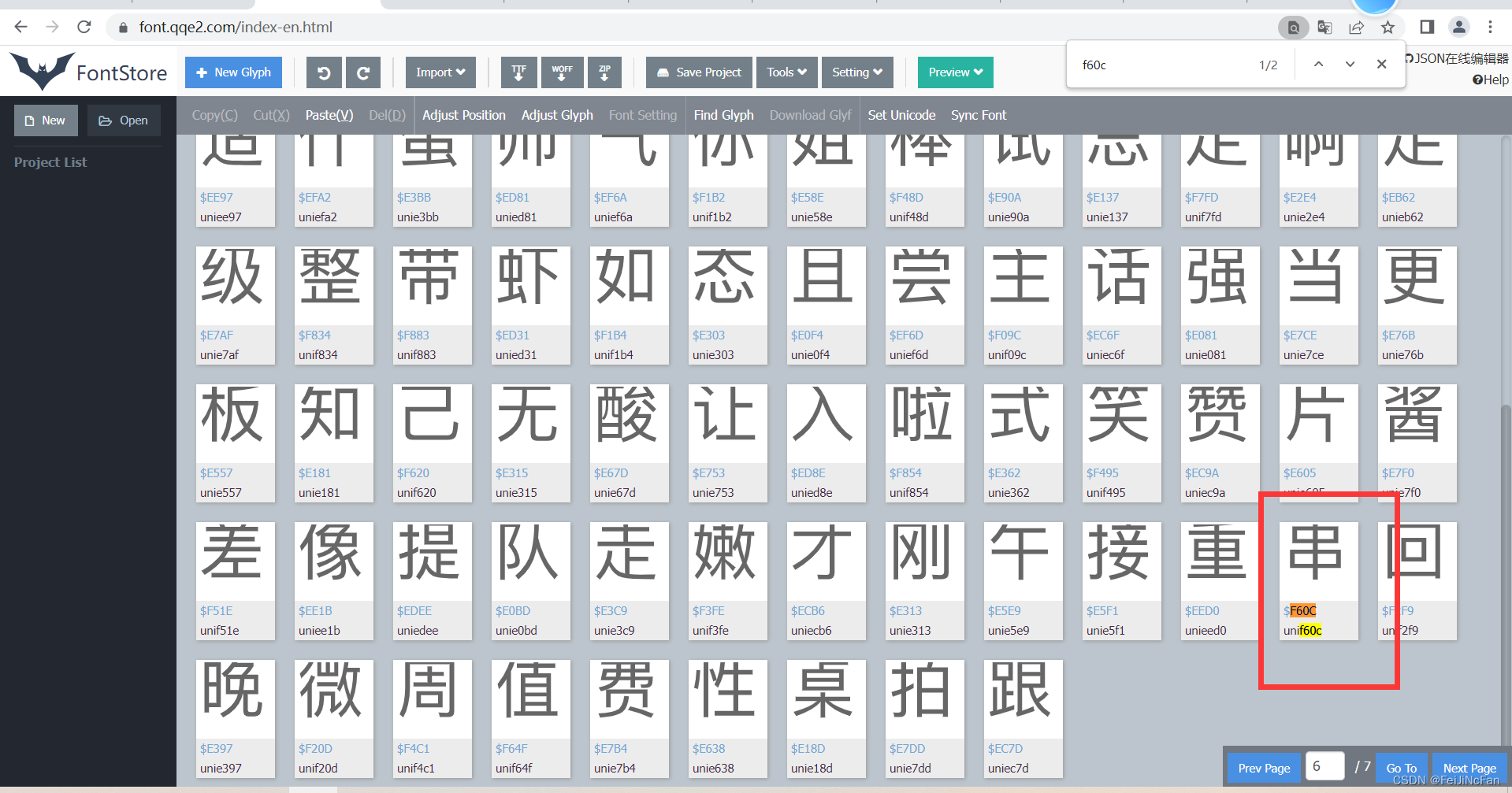Jump to previous find result

click(1318, 65)
